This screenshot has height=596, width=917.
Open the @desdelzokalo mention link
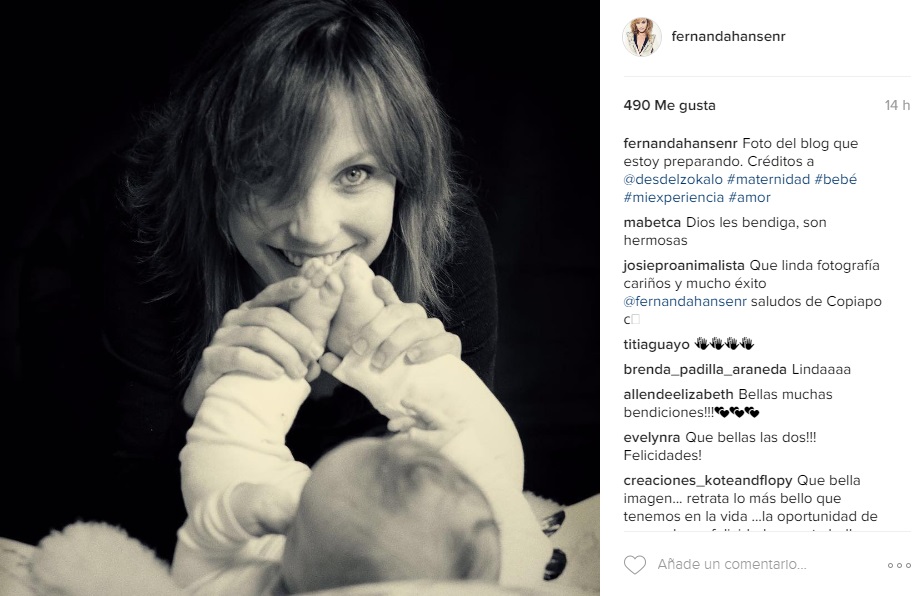(x=673, y=180)
